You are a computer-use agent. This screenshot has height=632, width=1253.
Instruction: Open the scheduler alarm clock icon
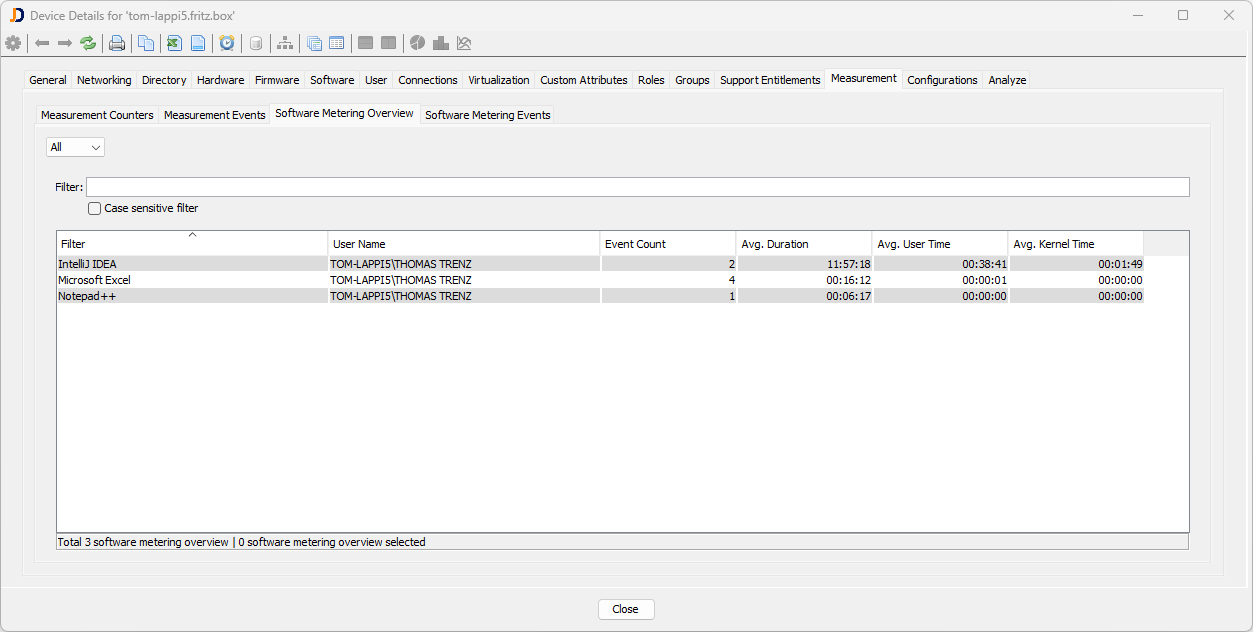(227, 43)
